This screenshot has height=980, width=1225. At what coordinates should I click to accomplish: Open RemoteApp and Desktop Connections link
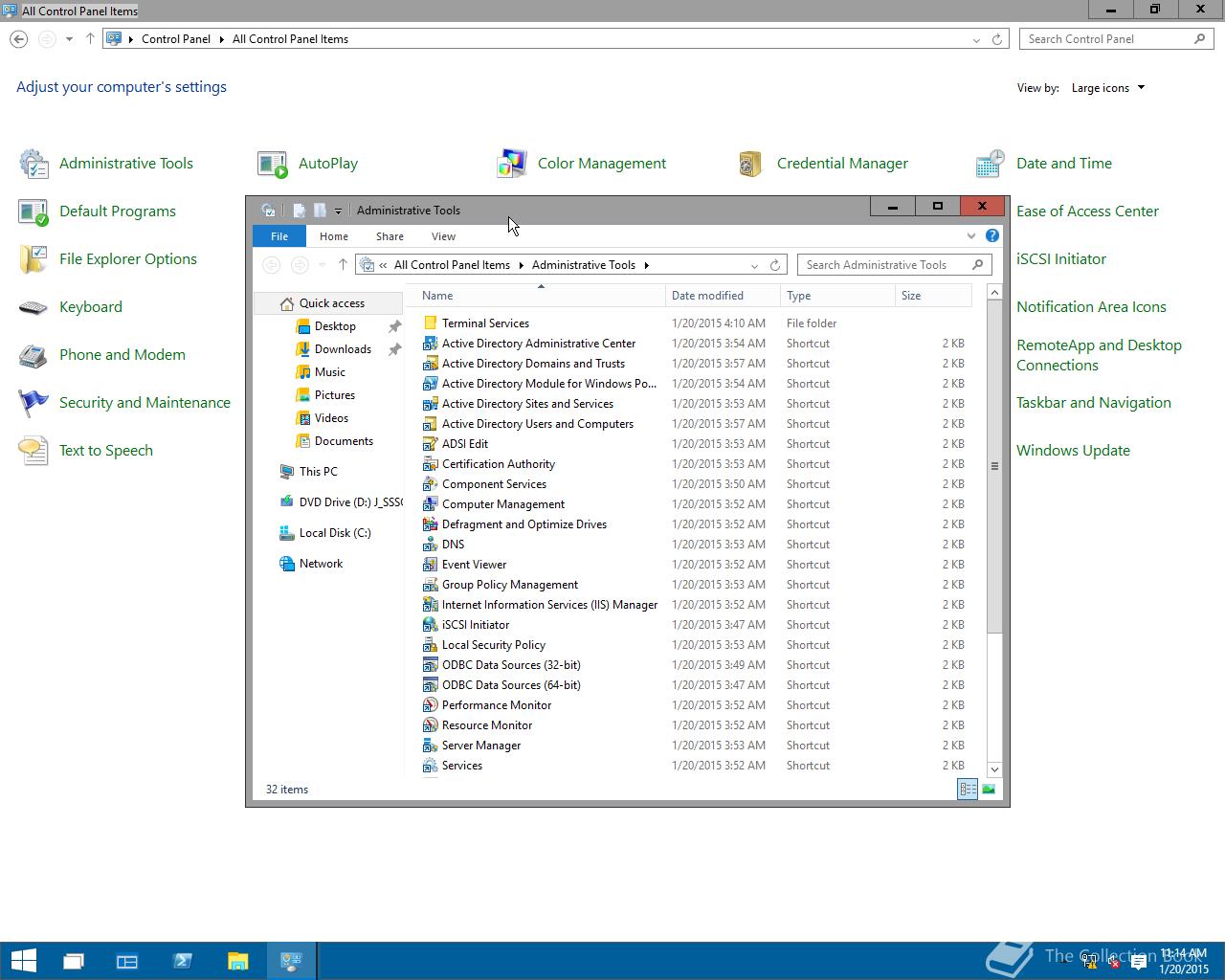click(x=1099, y=355)
